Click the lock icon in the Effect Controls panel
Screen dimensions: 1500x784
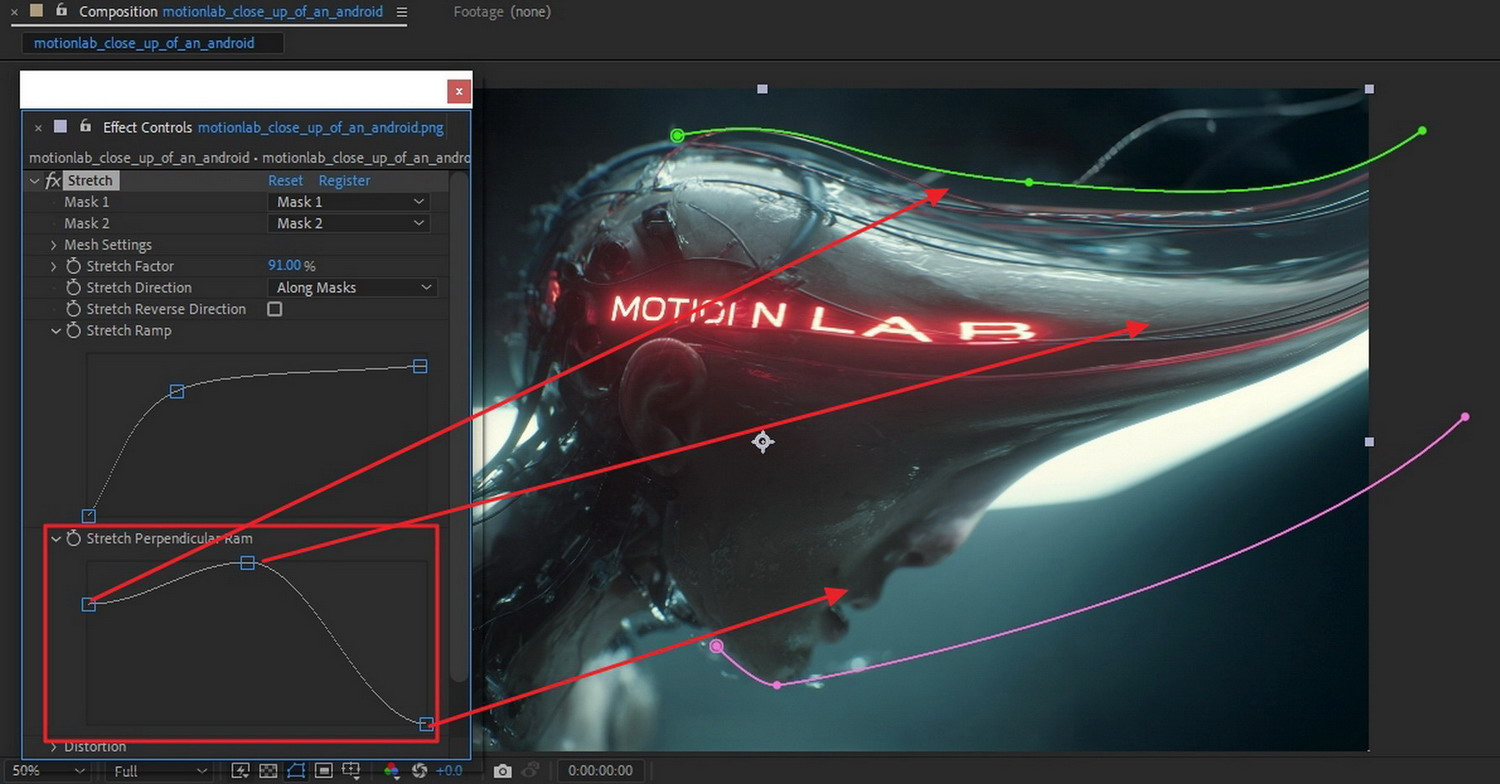click(x=86, y=127)
